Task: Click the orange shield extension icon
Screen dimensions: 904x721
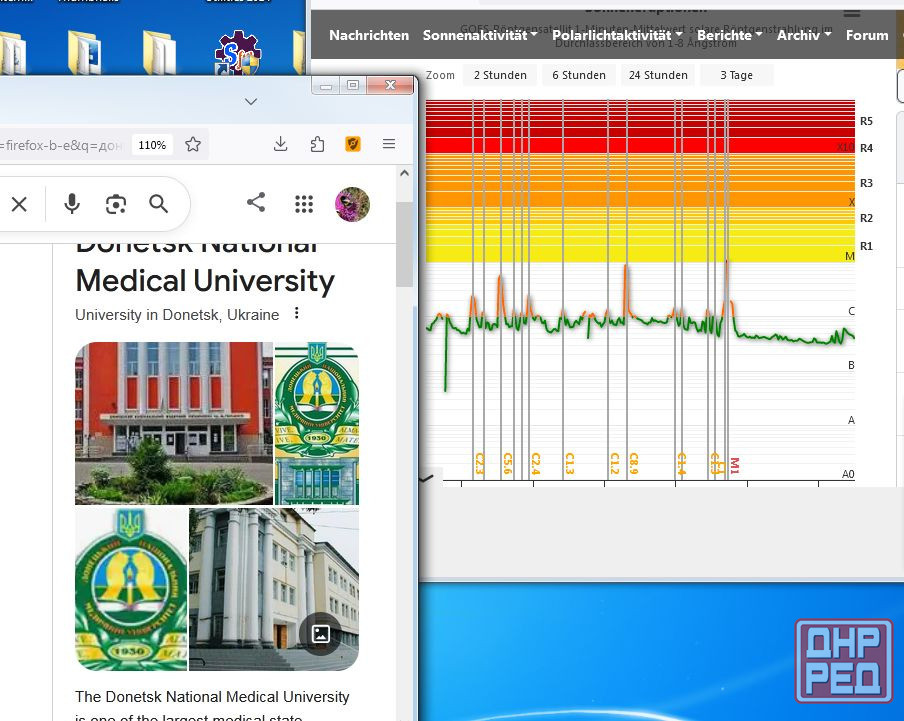Action: coord(353,144)
